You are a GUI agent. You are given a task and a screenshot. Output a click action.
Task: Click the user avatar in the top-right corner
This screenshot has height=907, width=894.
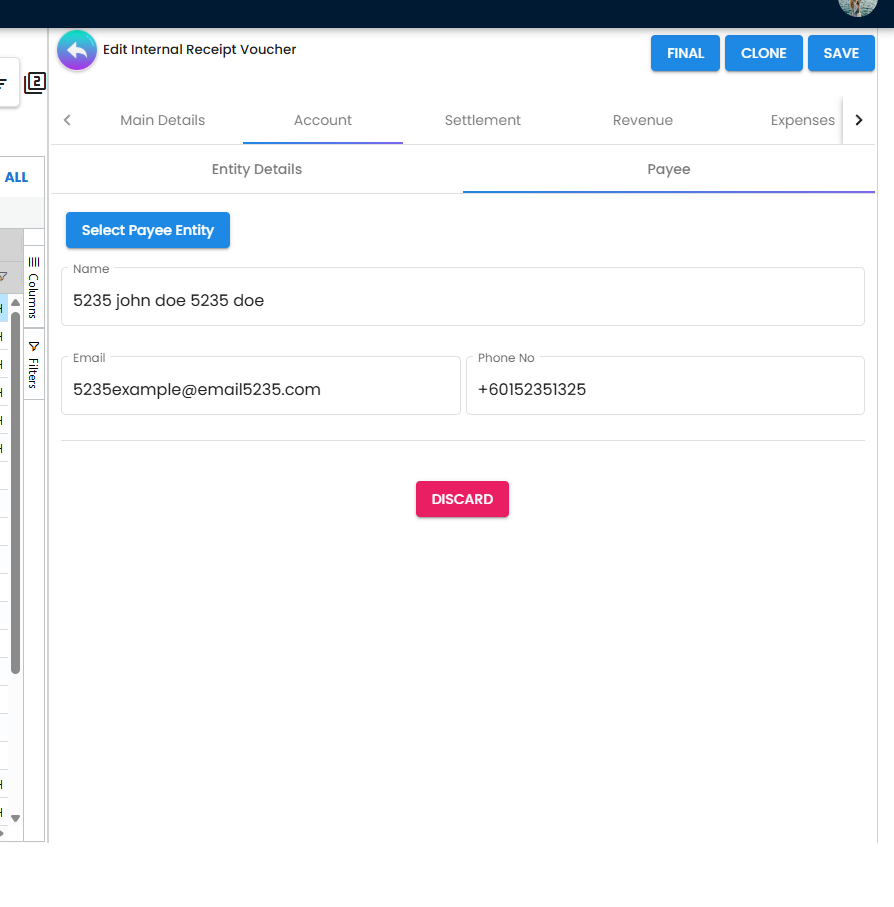pos(858,8)
